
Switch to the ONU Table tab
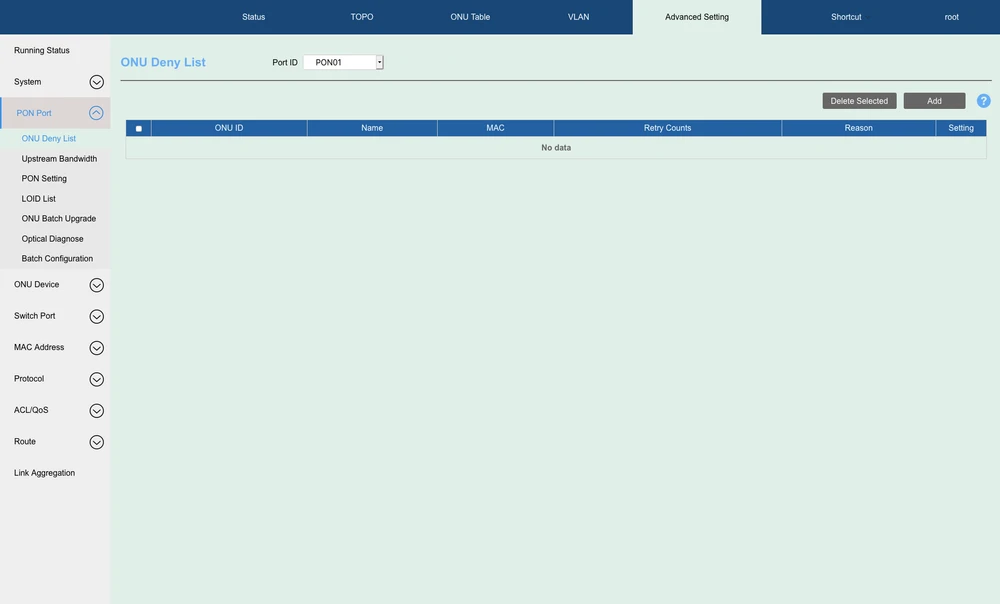[470, 17]
